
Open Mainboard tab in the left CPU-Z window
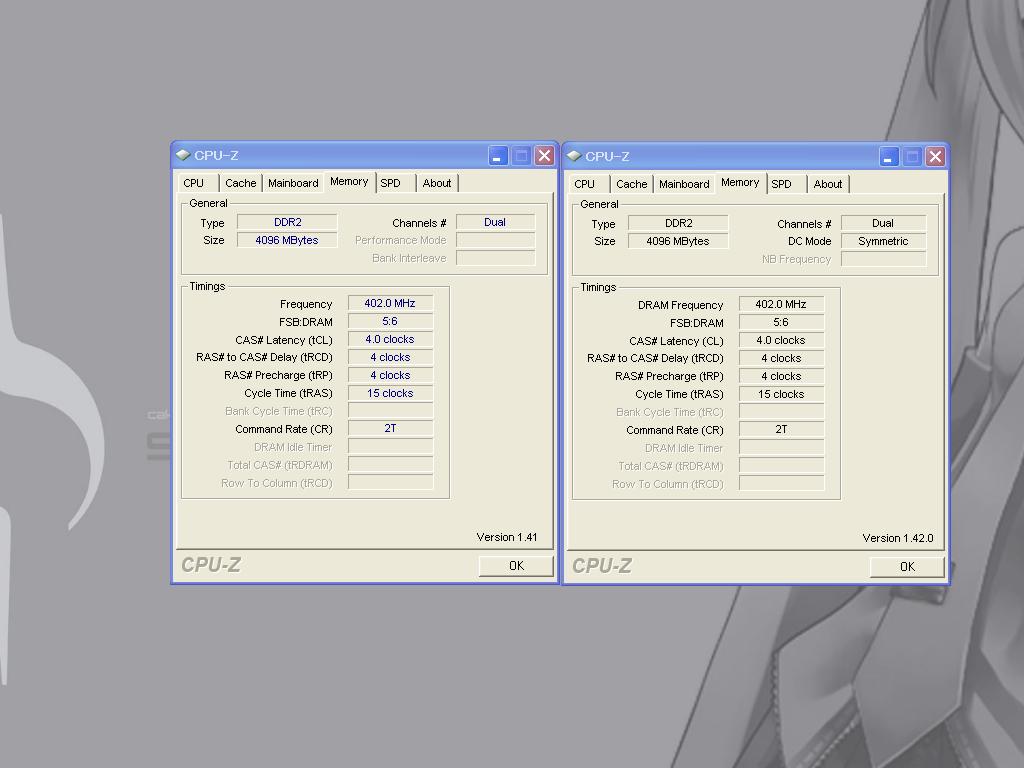coord(293,184)
